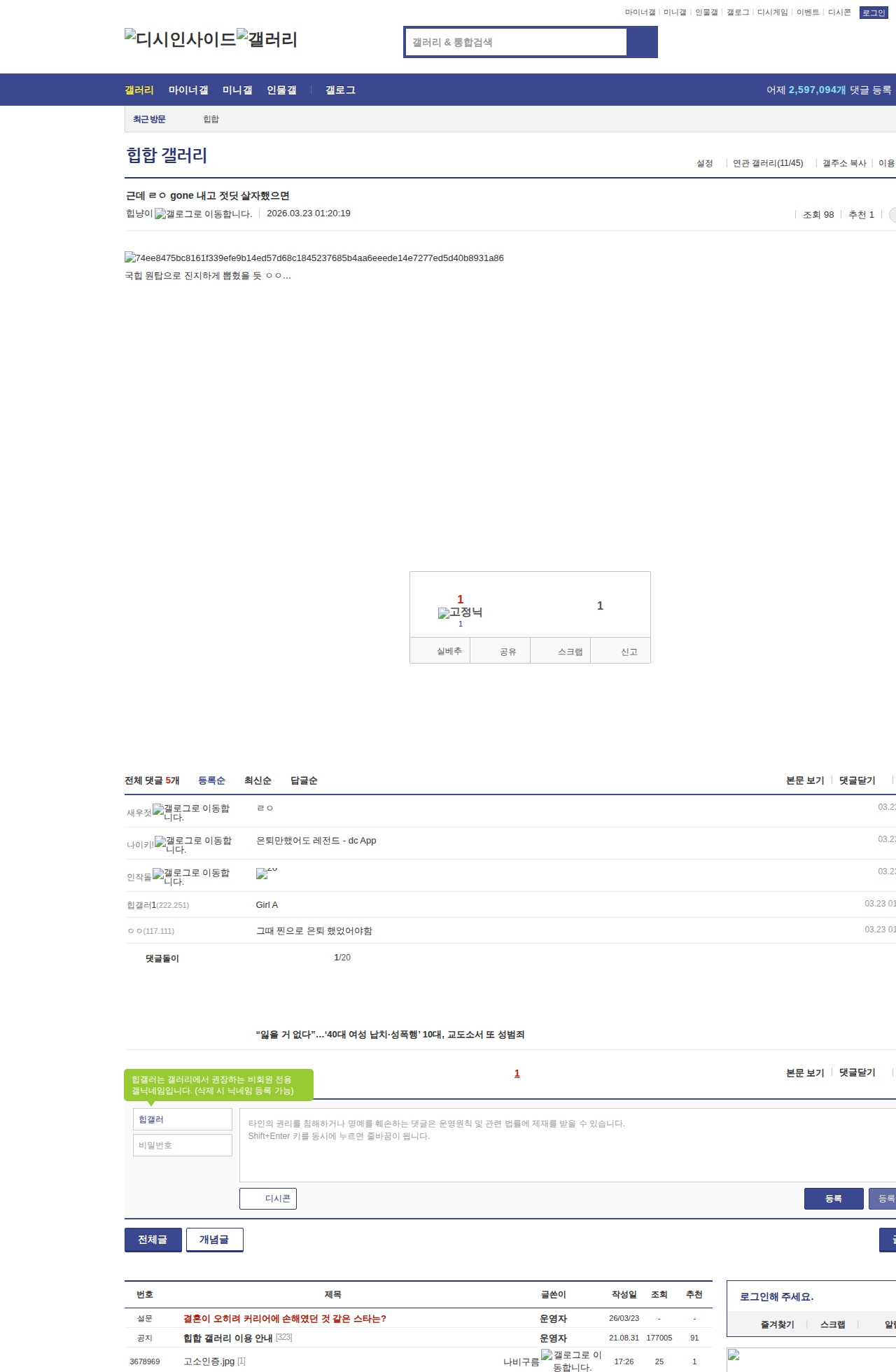Click the 디시인사이드 logo image

coord(181,39)
